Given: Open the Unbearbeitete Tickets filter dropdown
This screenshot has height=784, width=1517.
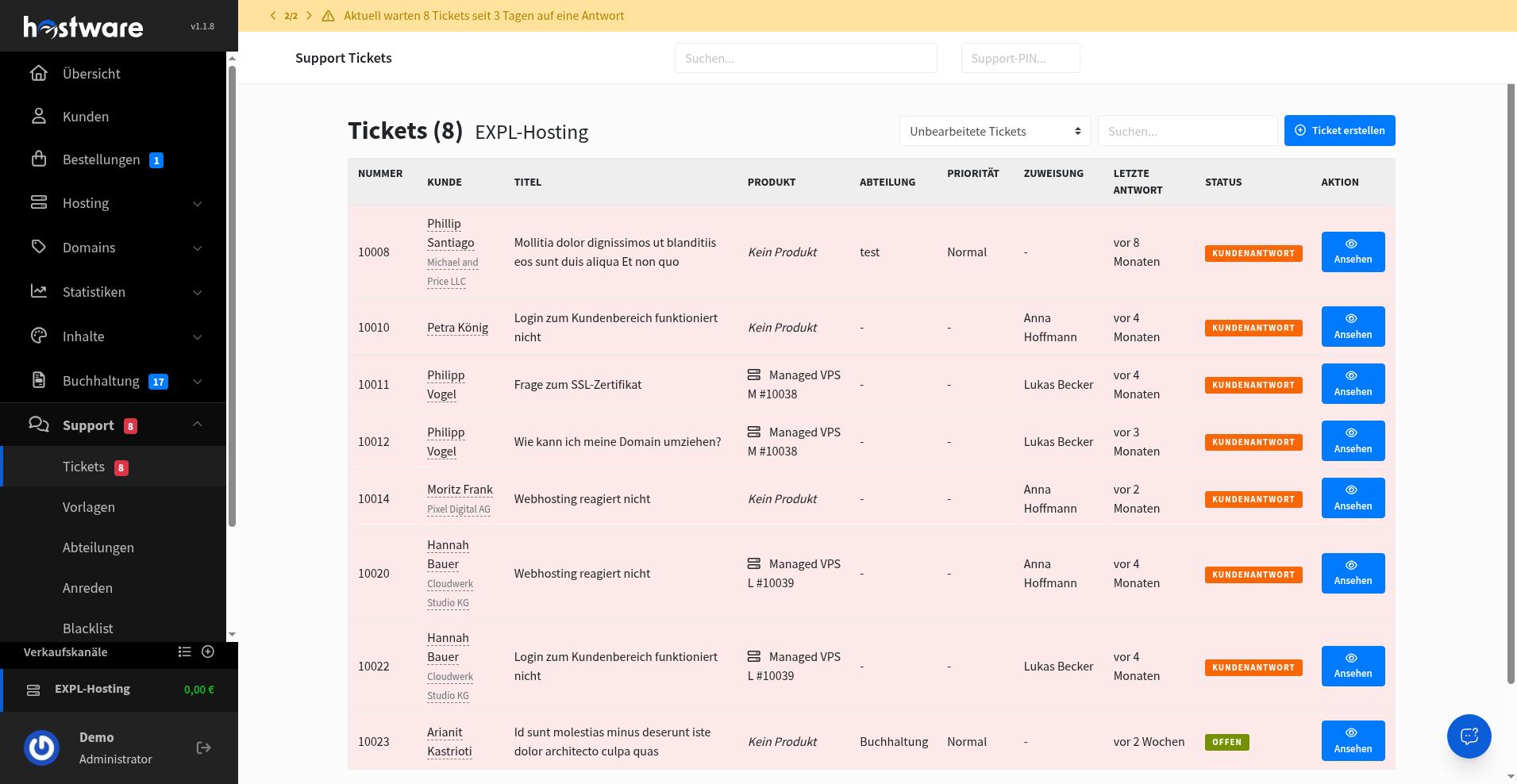Looking at the screenshot, I should click(x=995, y=131).
